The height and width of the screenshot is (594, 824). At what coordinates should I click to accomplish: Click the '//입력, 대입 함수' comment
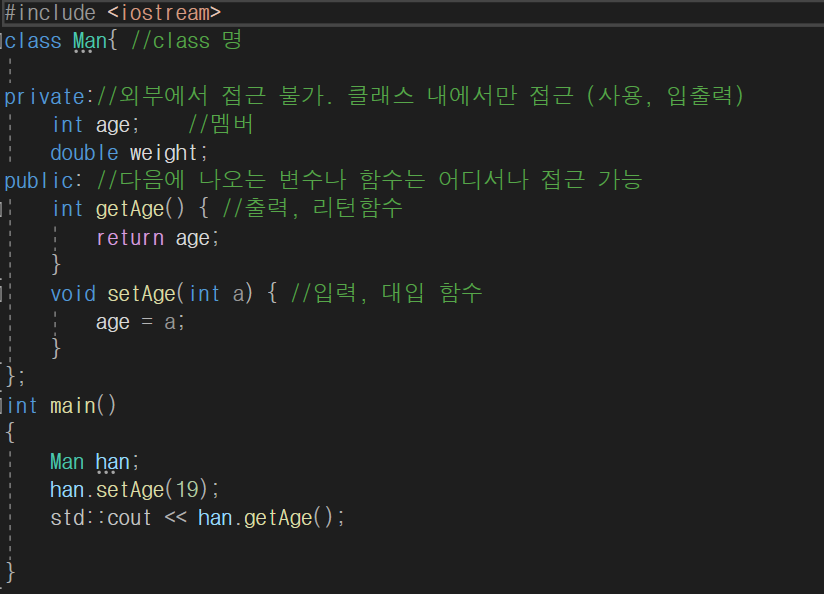tap(386, 293)
